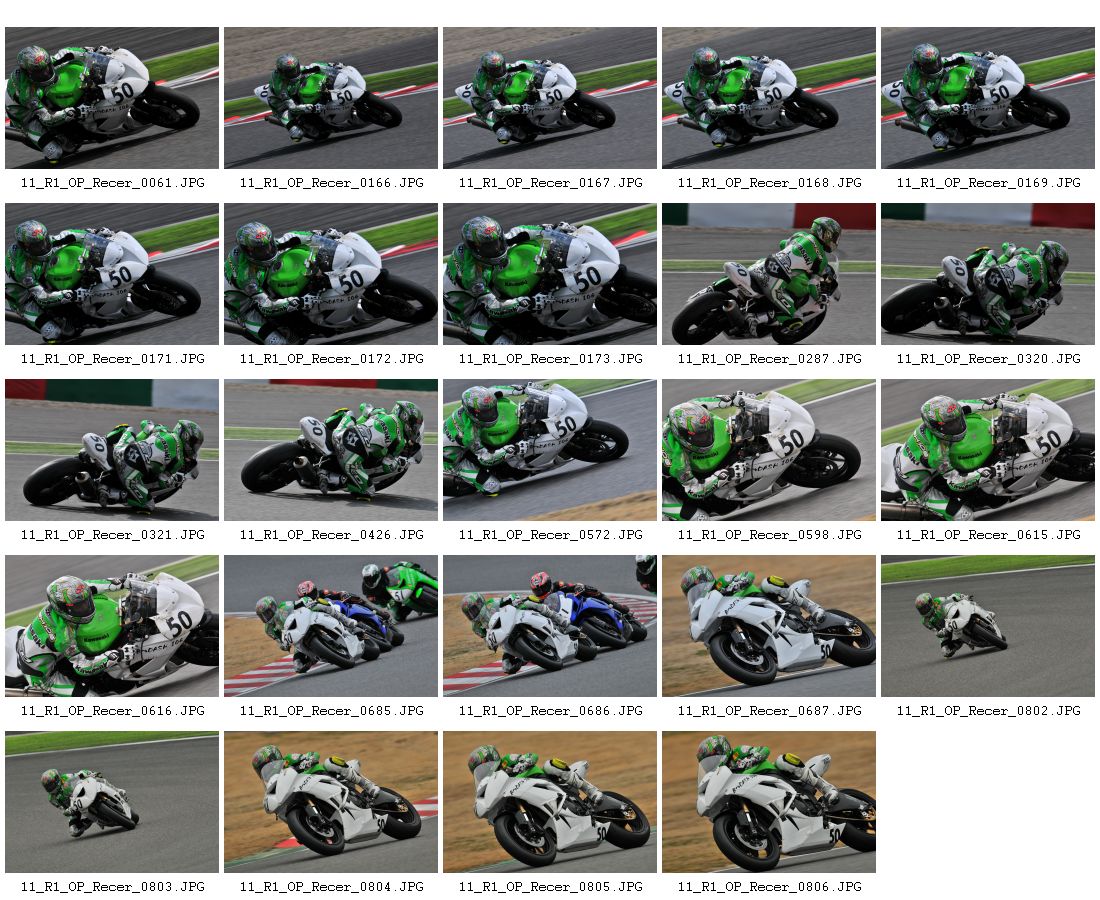Click the caption 11_R1_OP_Recer_0171.JPG

coord(113,358)
